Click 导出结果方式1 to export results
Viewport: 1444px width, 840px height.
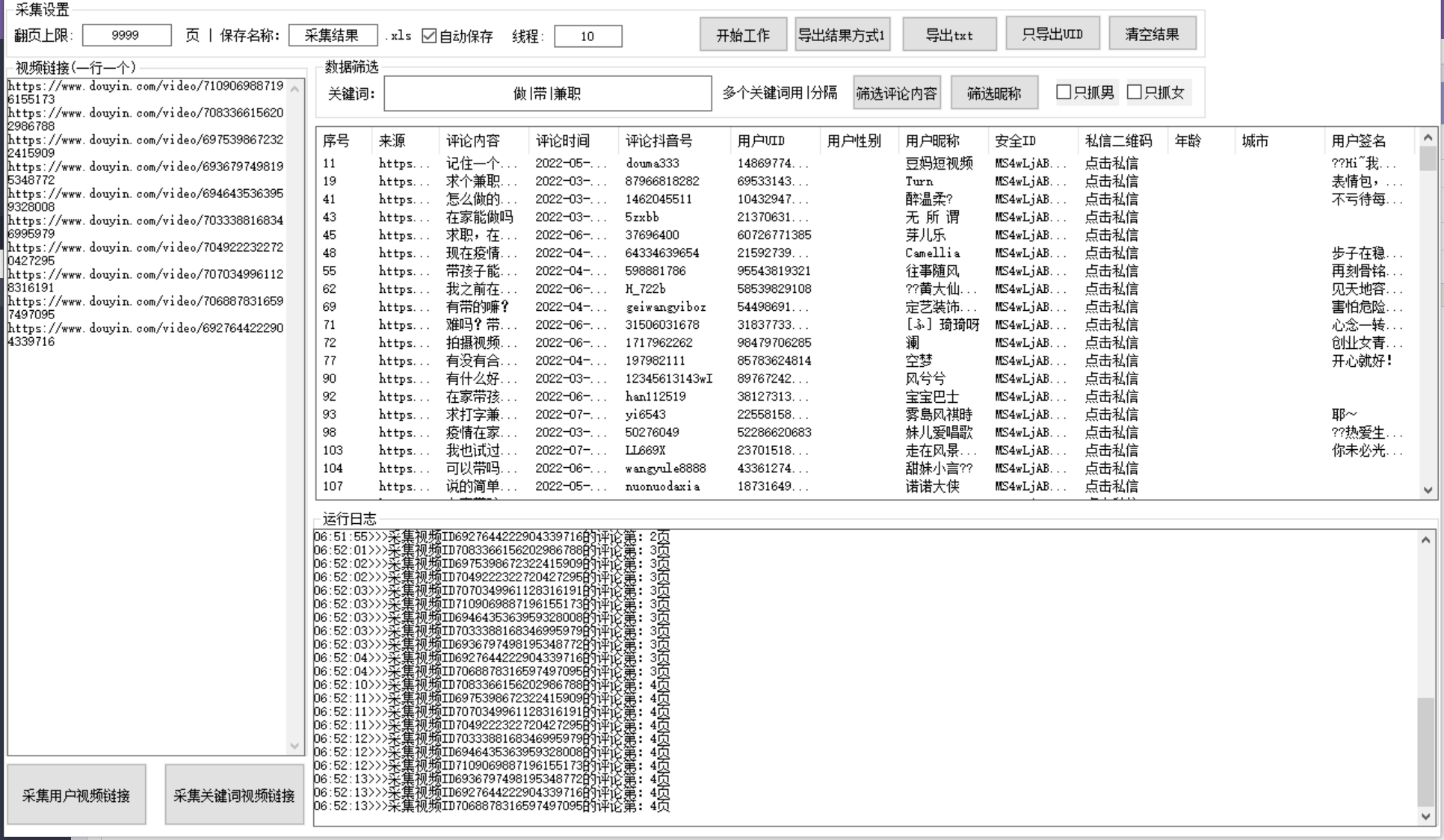pos(843,34)
